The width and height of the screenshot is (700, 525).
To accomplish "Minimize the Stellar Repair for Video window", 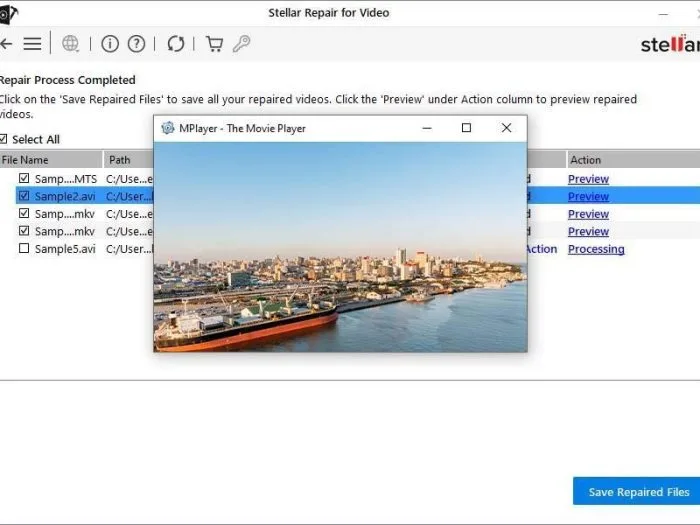I will click(663, 14).
